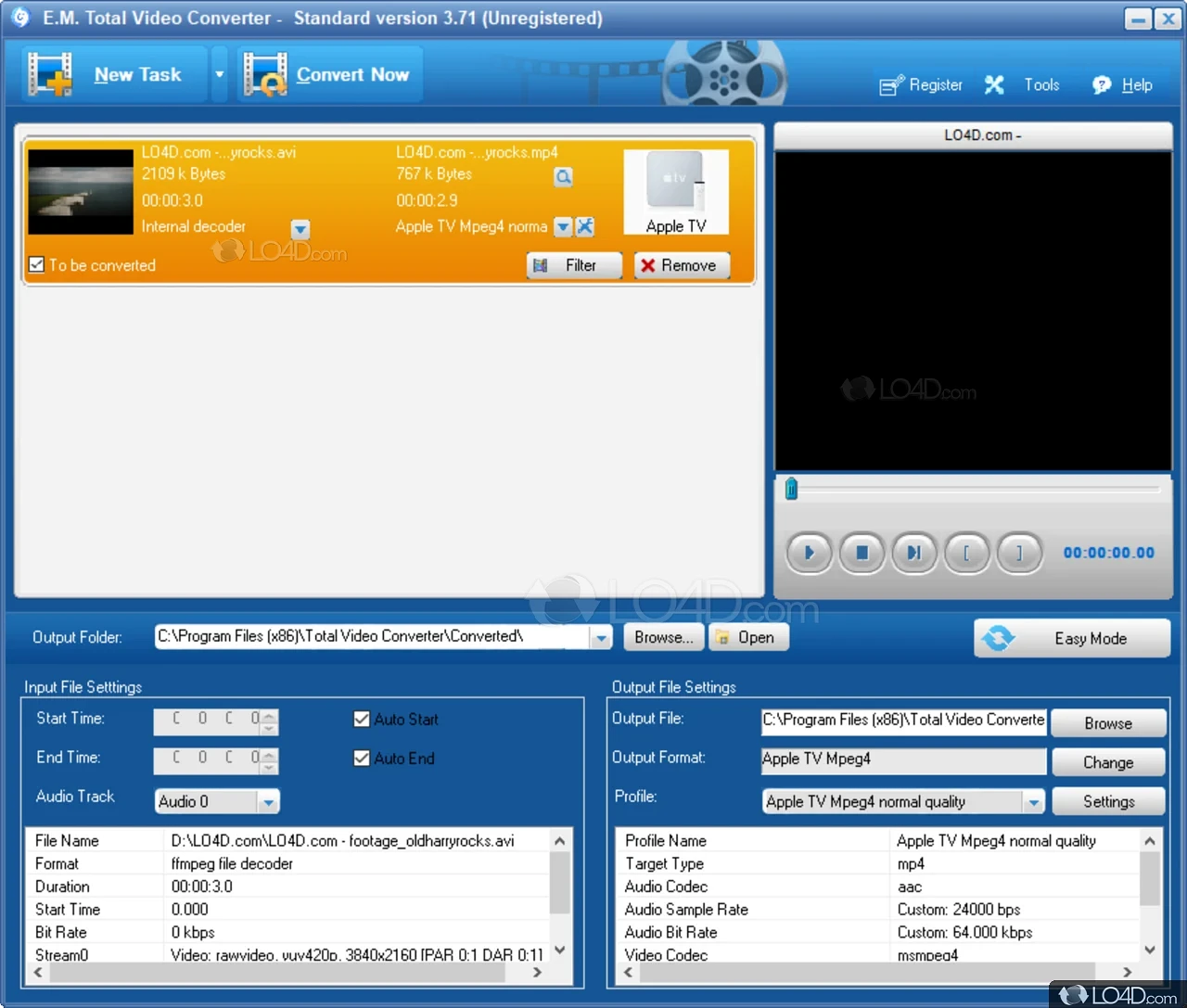Screen dimensions: 1187x1008
Task: Select the Target Type row in profile list
Action: pyautogui.click(x=879, y=863)
